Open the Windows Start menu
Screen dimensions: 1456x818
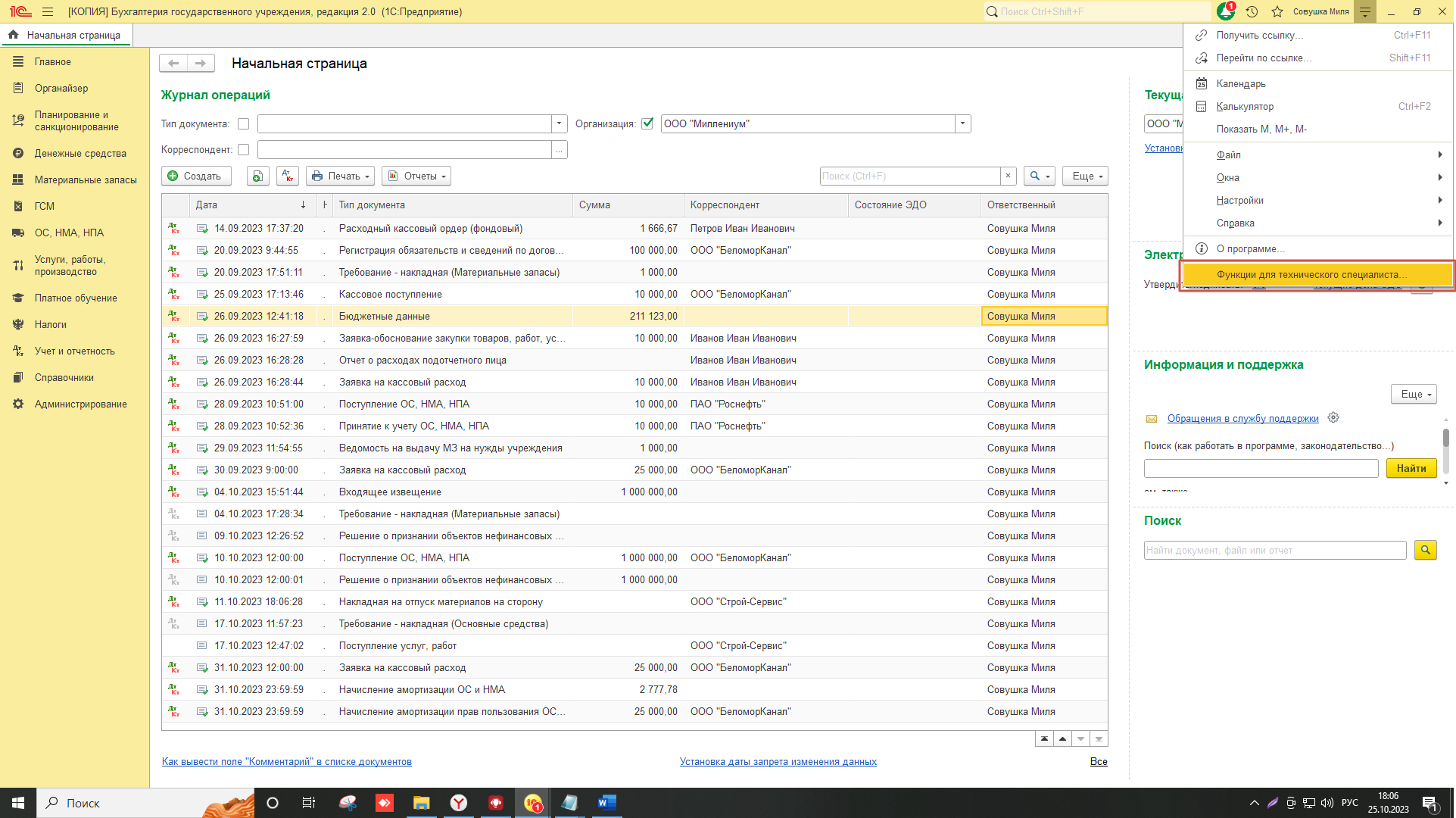[18, 803]
